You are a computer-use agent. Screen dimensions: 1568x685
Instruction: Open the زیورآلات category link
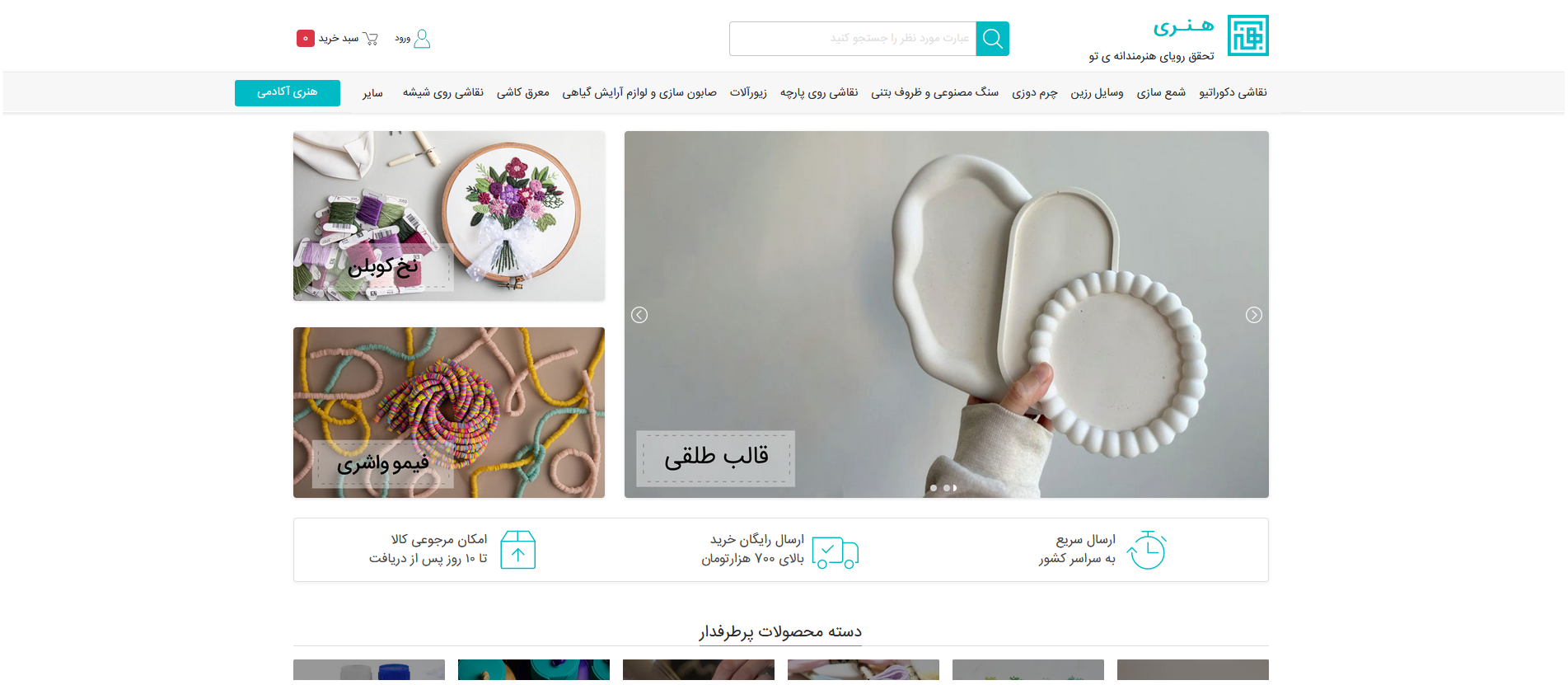pos(748,92)
